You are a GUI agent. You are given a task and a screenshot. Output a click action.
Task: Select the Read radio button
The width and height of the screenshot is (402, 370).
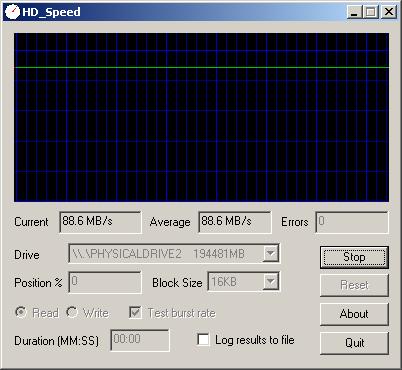click(x=21, y=312)
